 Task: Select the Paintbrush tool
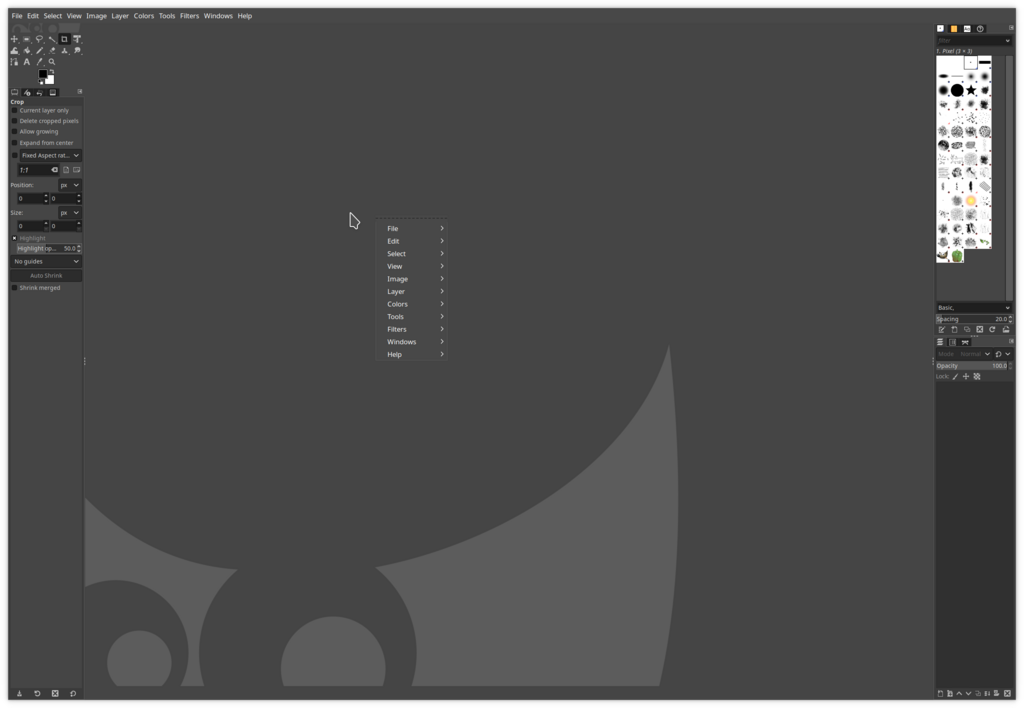[x=39, y=50]
